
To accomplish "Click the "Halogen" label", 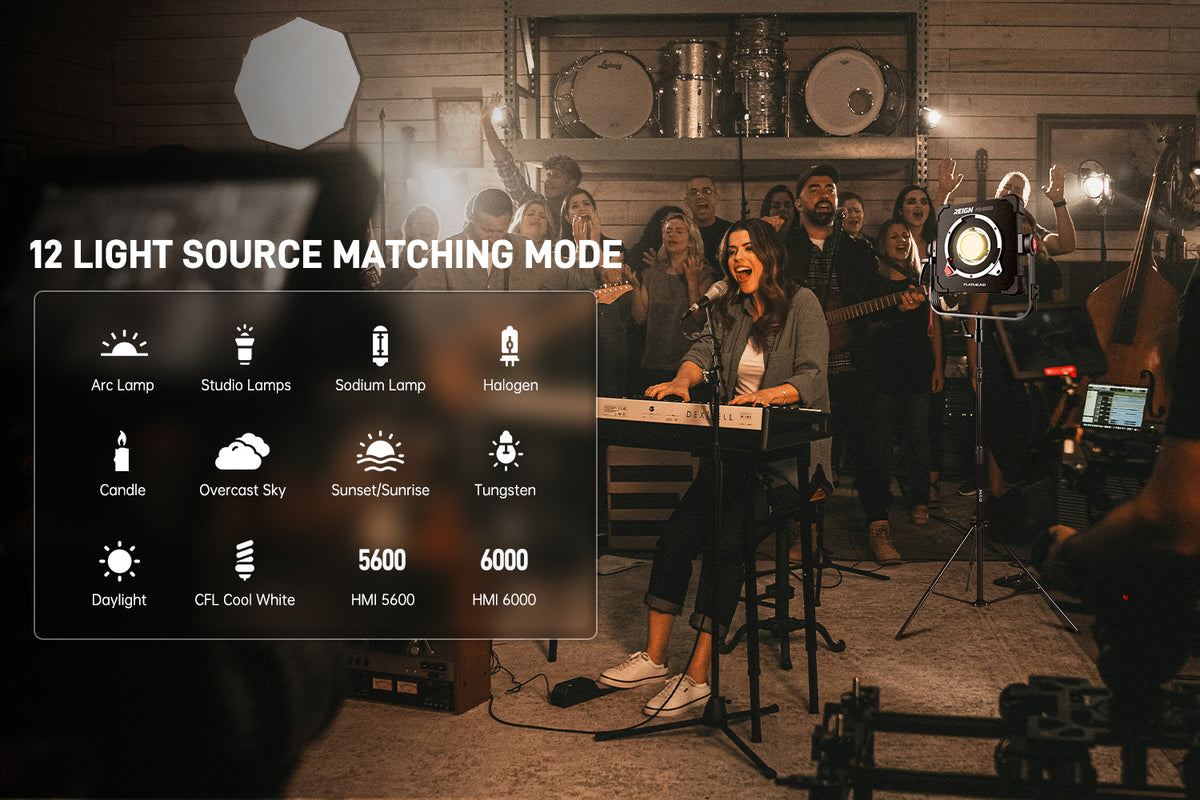I will 510,385.
